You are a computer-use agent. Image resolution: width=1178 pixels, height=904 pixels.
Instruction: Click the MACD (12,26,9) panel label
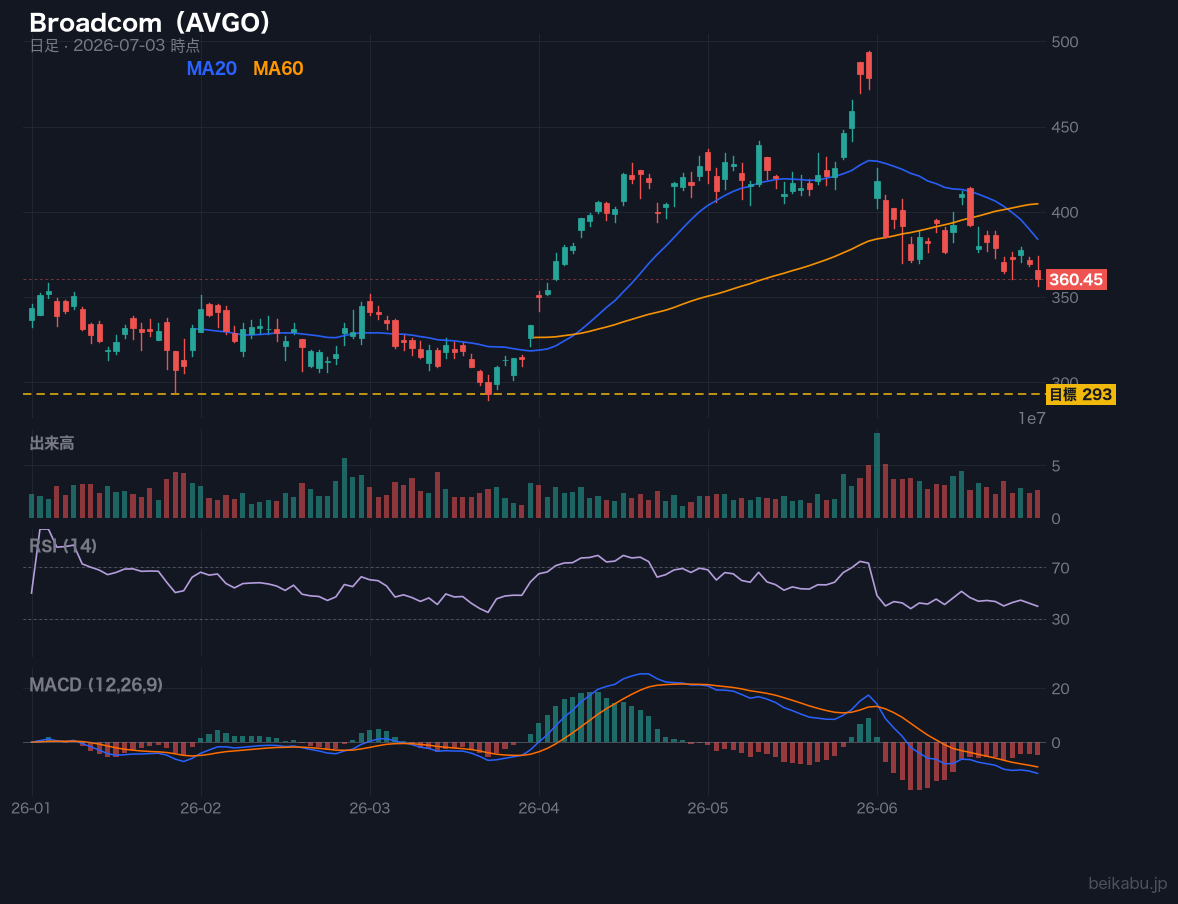point(96,685)
